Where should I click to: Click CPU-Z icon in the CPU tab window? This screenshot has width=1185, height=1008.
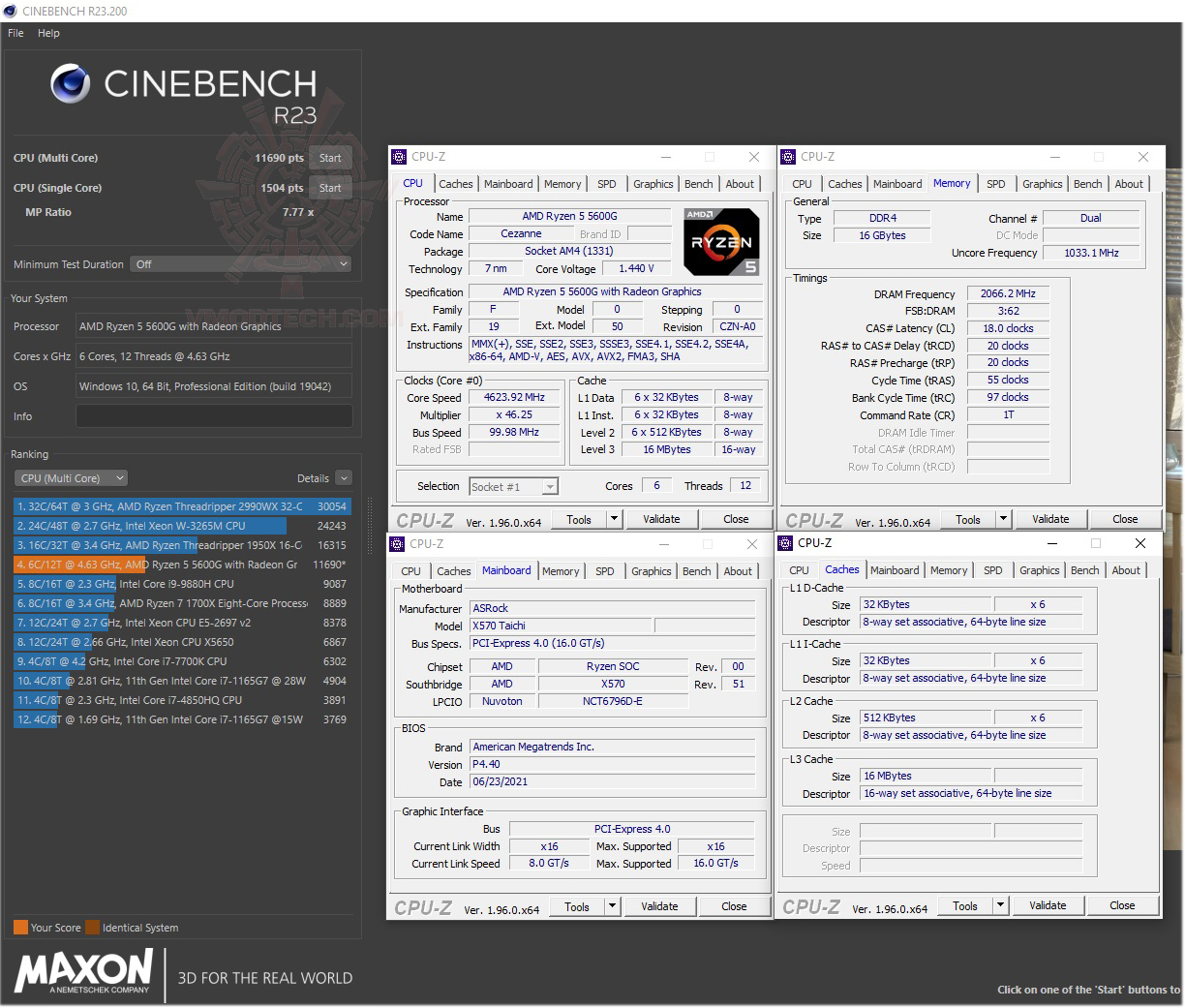(x=399, y=157)
